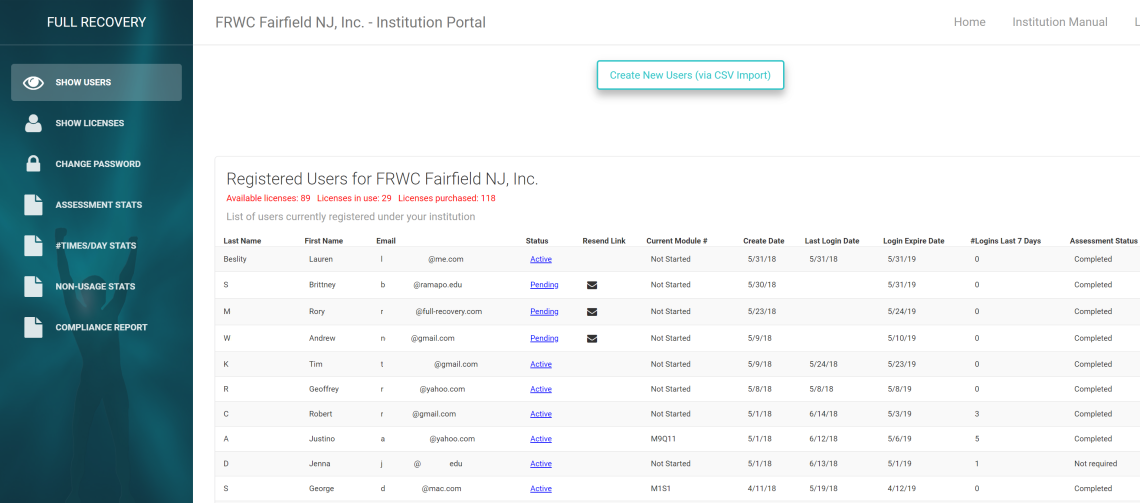
Task: Click 4/11/18 create date for George
Action: tap(760, 488)
